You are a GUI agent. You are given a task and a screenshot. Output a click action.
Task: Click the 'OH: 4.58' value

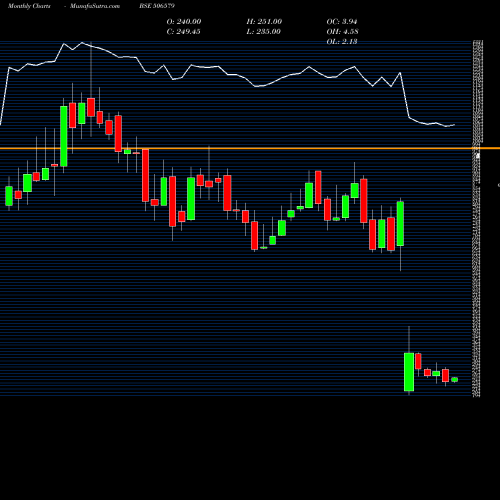point(342,32)
